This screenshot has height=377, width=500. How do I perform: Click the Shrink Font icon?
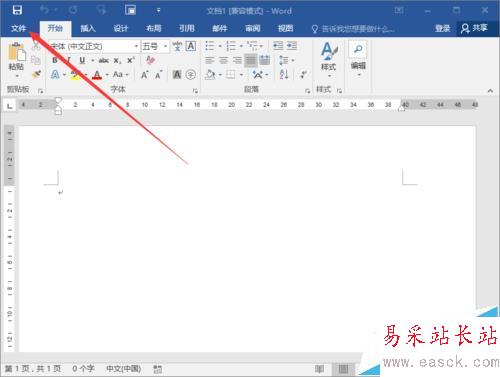pyautogui.click(x=159, y=75)
